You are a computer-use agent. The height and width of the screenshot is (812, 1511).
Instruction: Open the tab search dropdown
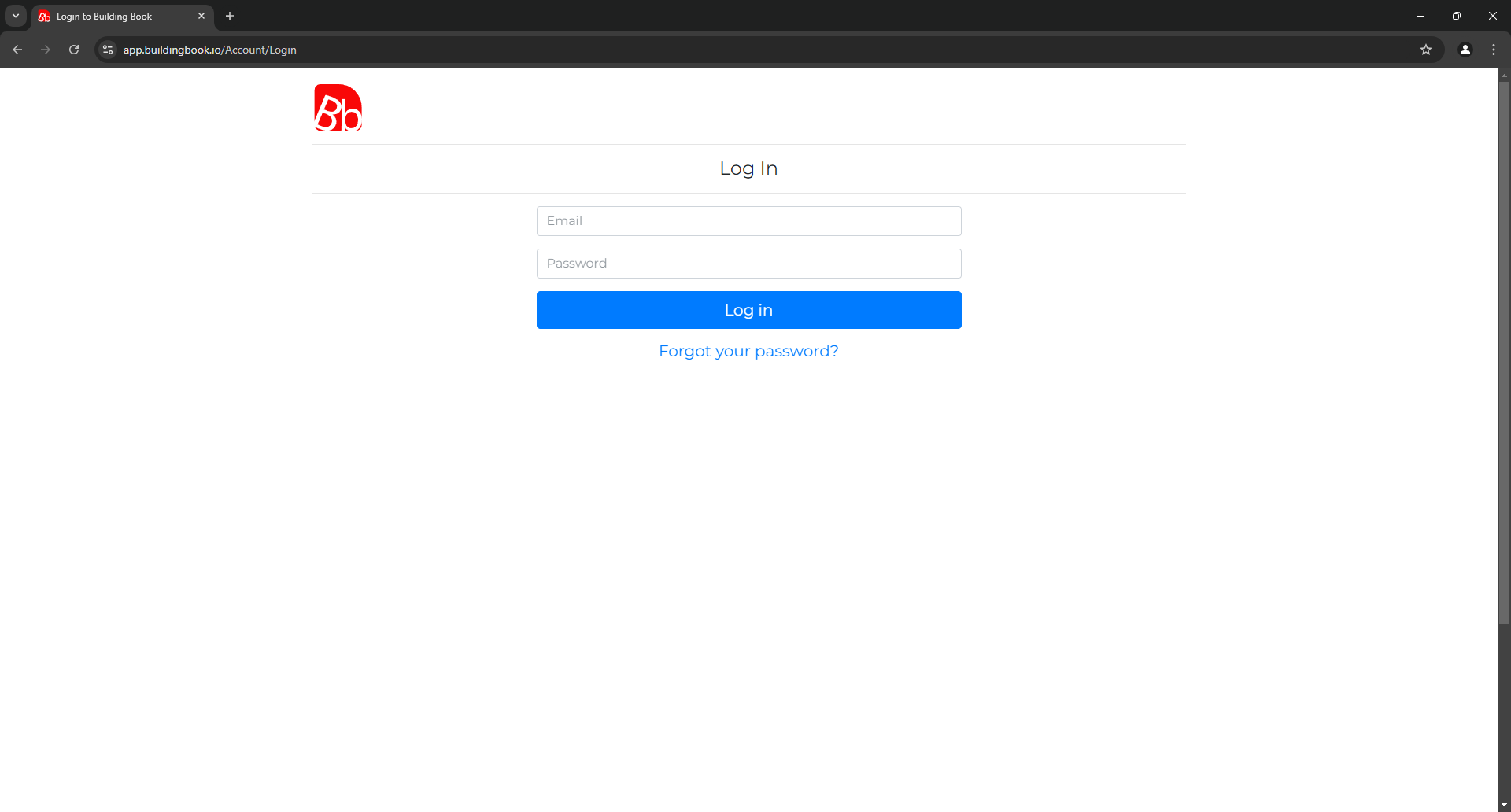[15, 16]
